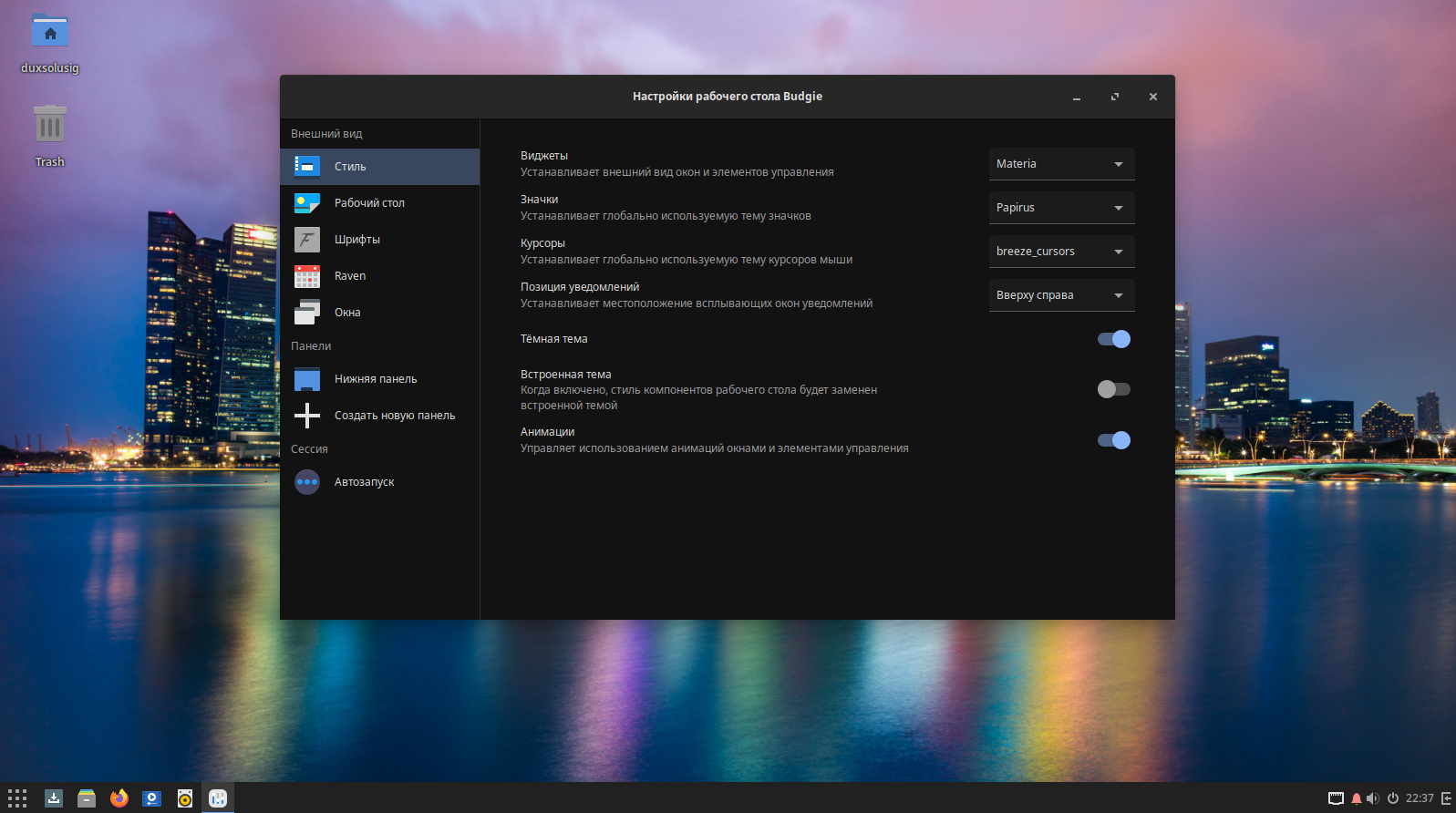1456x813 pixels.
Task: Enable the Встроенная тема switch
Action: tap(1113, 389)
